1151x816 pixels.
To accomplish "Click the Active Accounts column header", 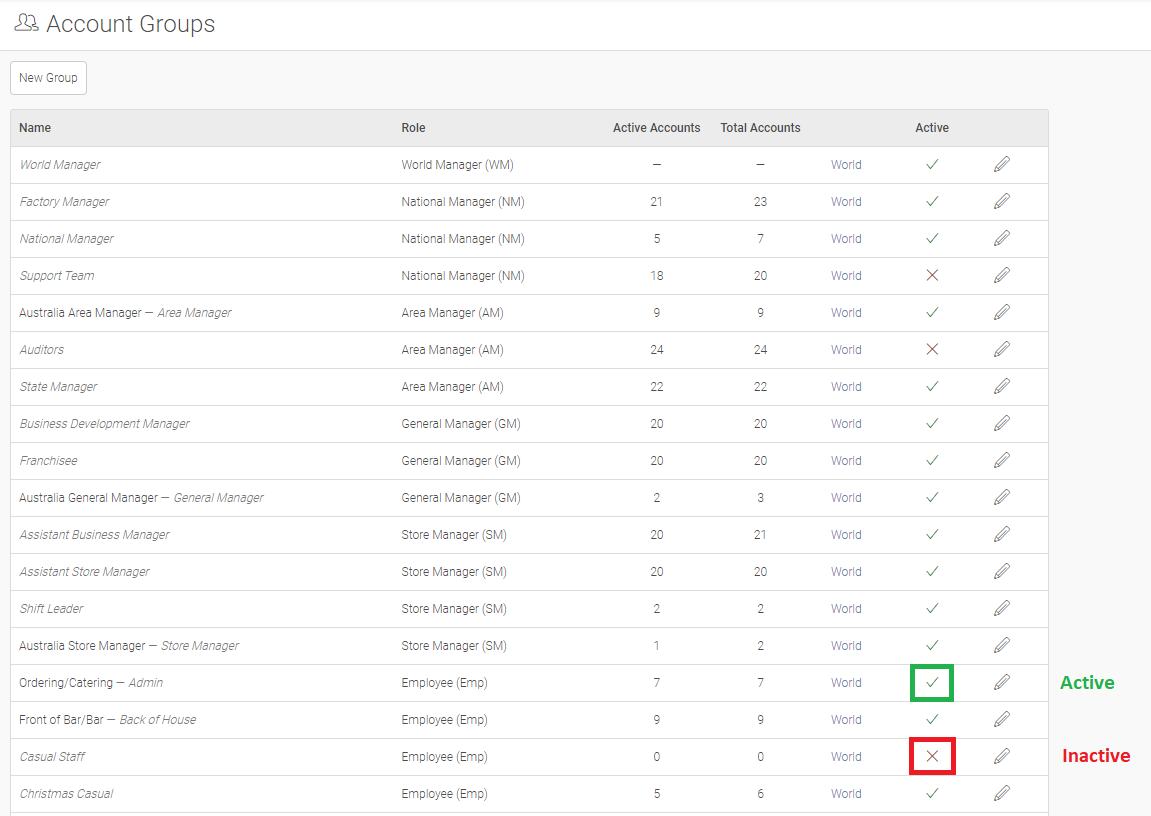I will coord(656,128).
